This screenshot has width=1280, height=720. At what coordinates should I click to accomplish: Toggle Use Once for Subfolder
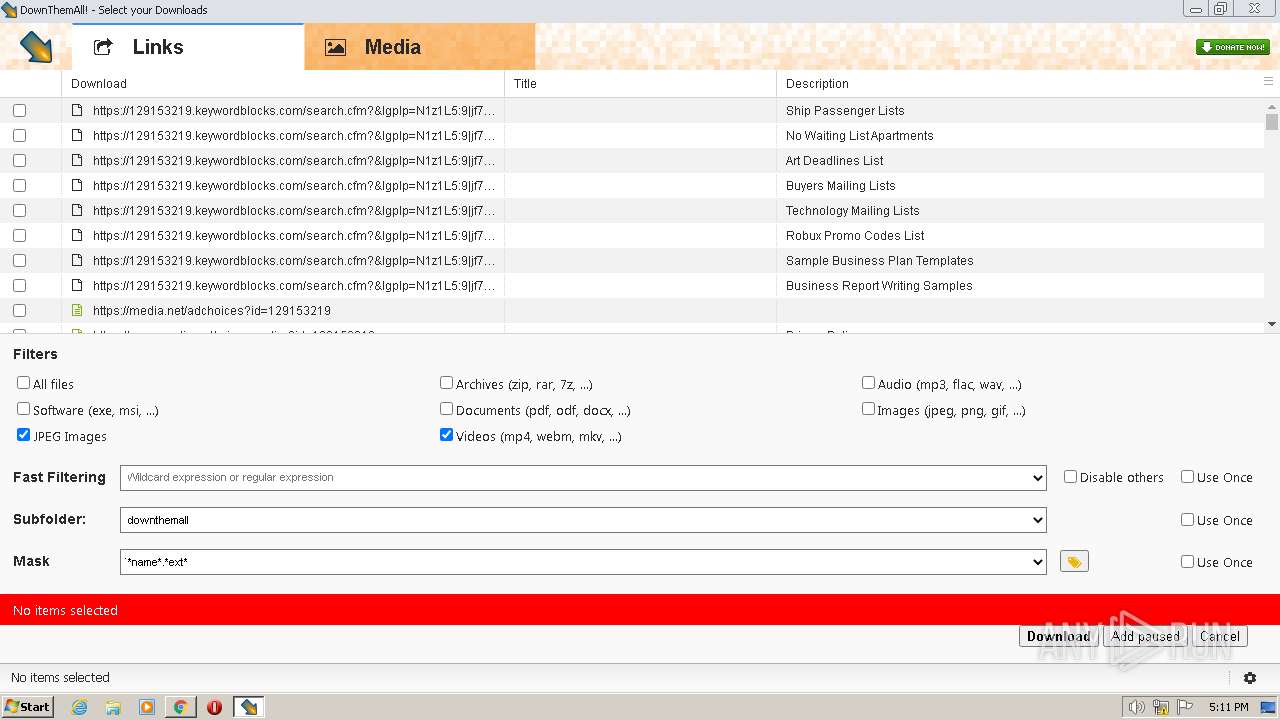[x=1187, y=519]
